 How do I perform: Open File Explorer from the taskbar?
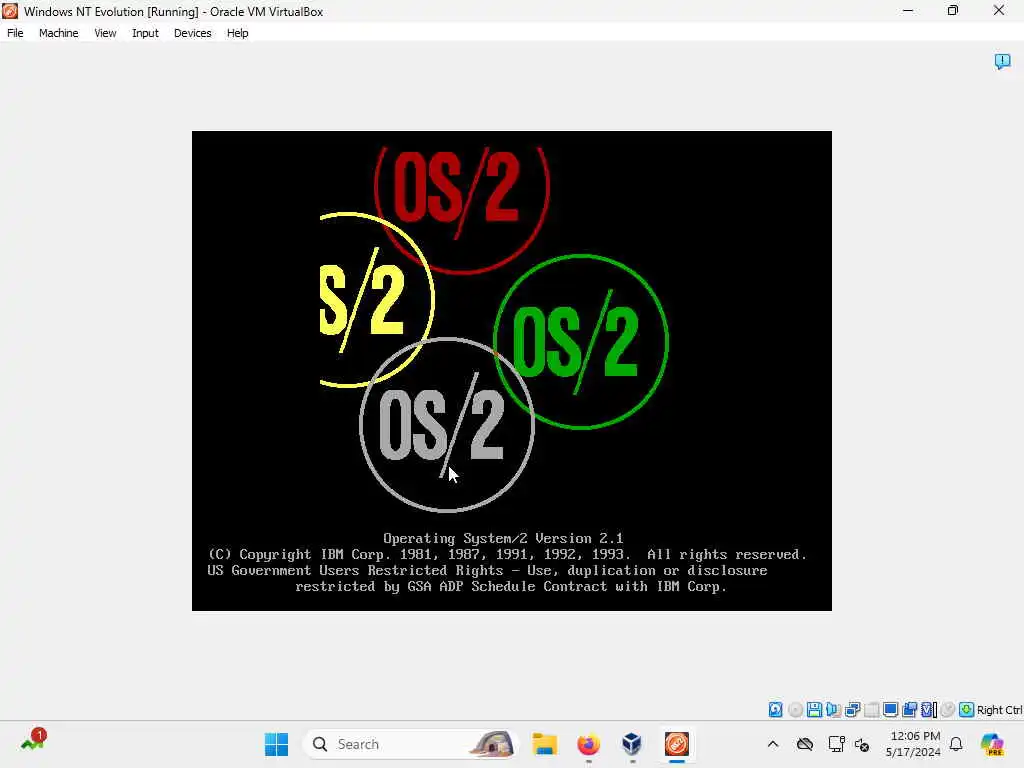(544, 744)
